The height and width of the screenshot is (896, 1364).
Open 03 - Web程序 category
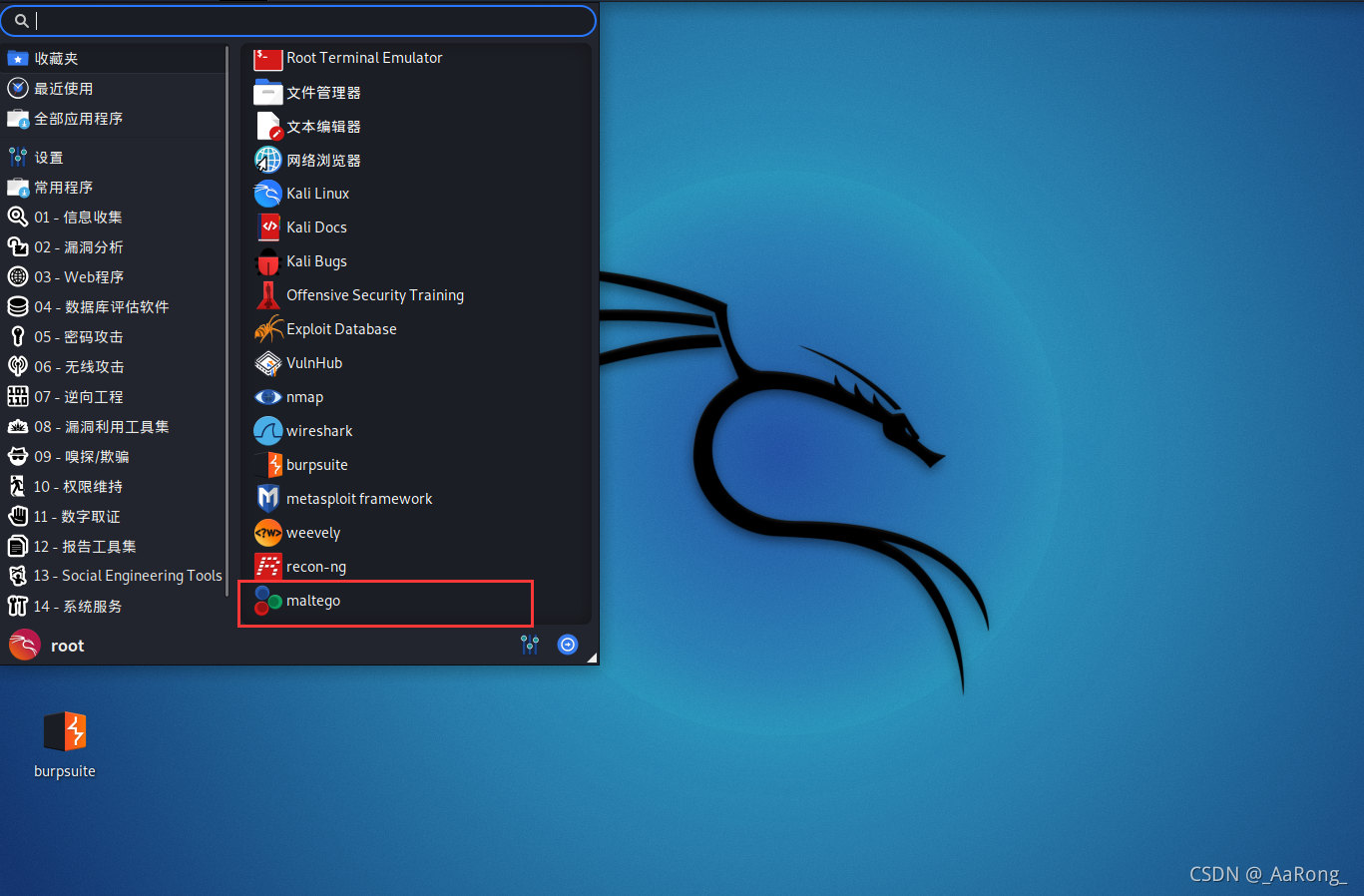114,277
